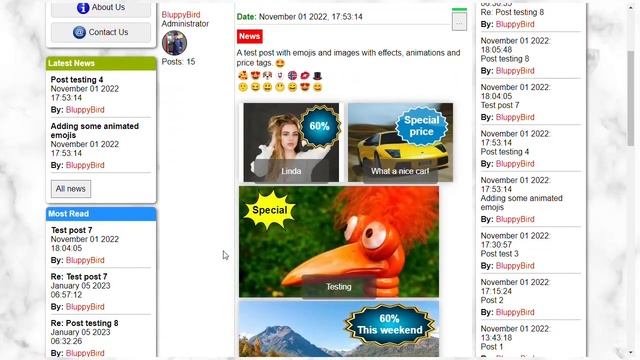640x360 pixels.
Task: Open Adding some animated emojis in right sidebar
Action: coord(522,203)
